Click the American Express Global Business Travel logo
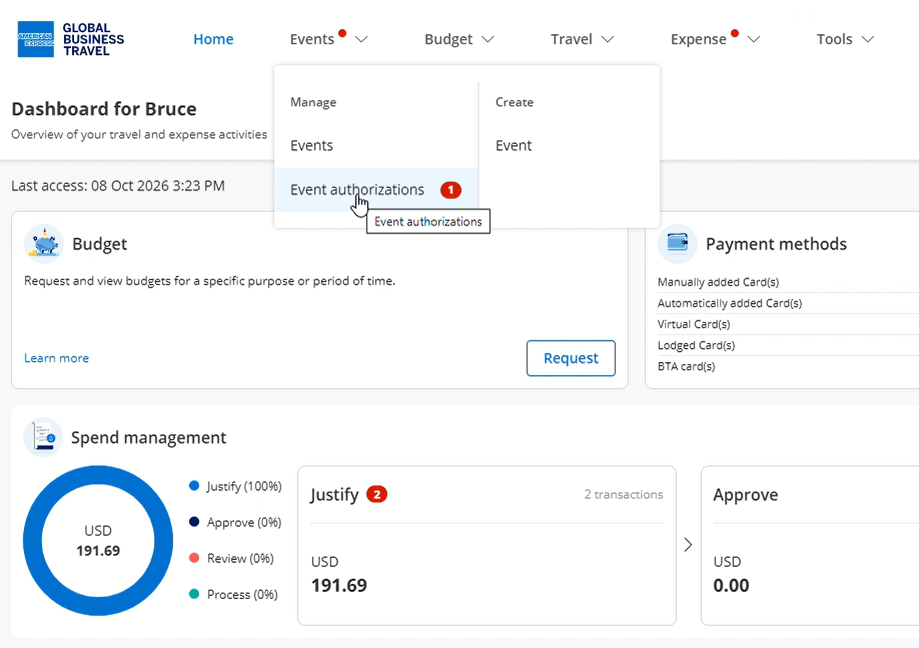 coord(71,39)
